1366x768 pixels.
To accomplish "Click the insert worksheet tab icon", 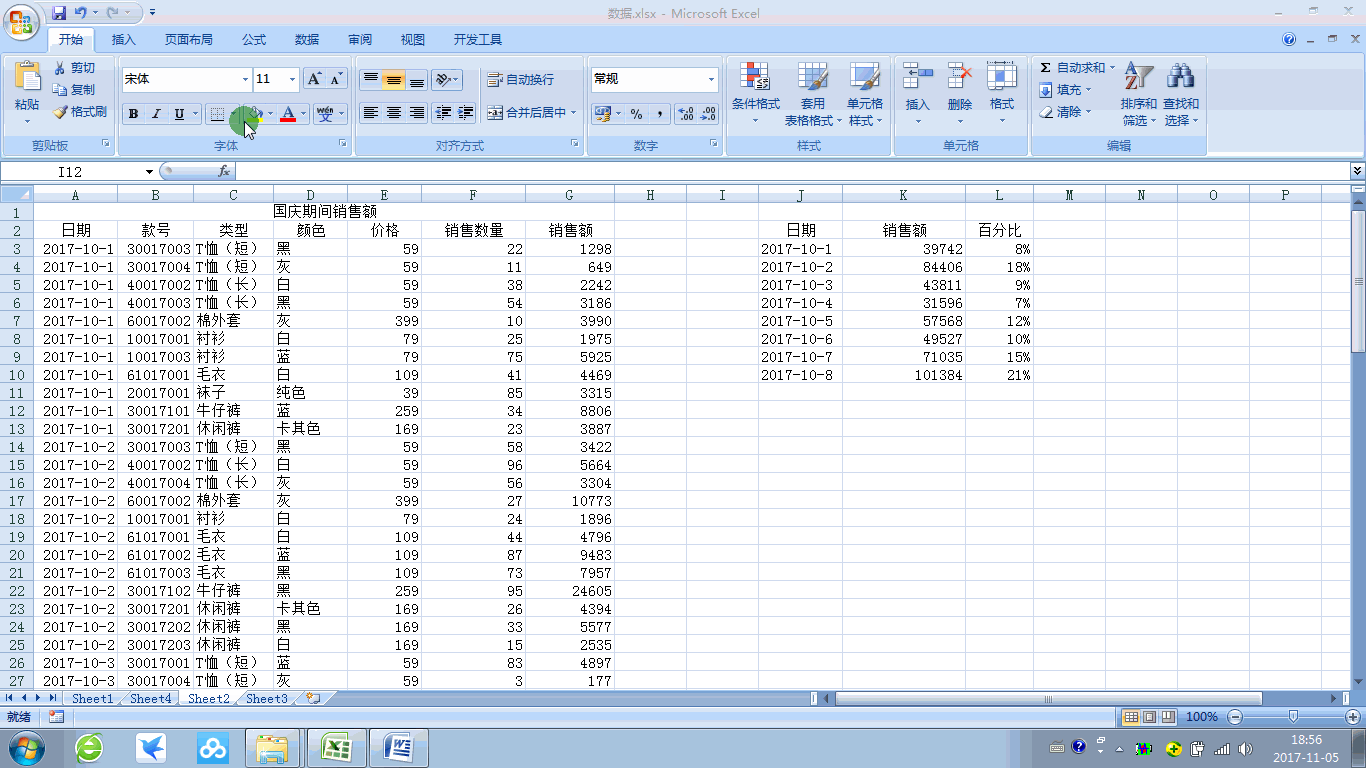I will click(x=313, y=698).
